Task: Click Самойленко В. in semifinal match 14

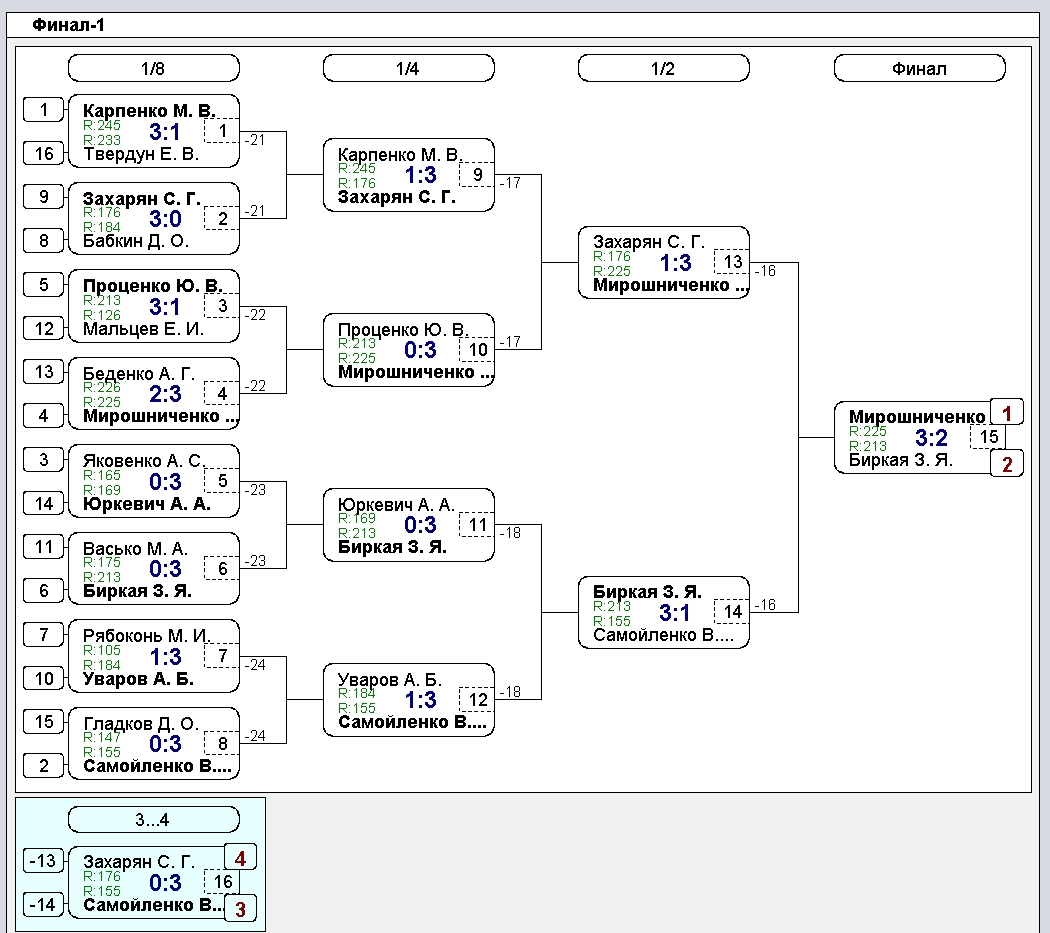Action: point(663,635)
